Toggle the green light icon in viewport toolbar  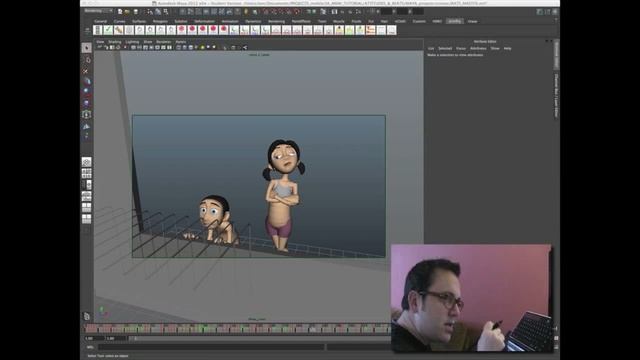tap(202, 47)
